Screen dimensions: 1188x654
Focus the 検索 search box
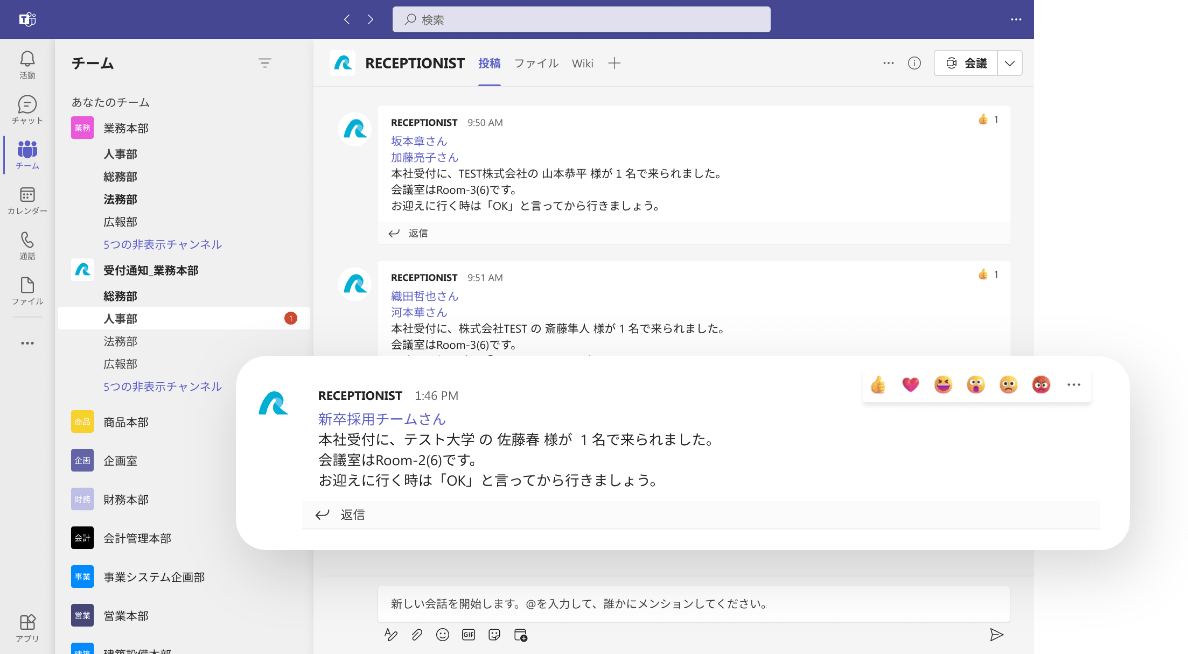[x=582, y=20]
